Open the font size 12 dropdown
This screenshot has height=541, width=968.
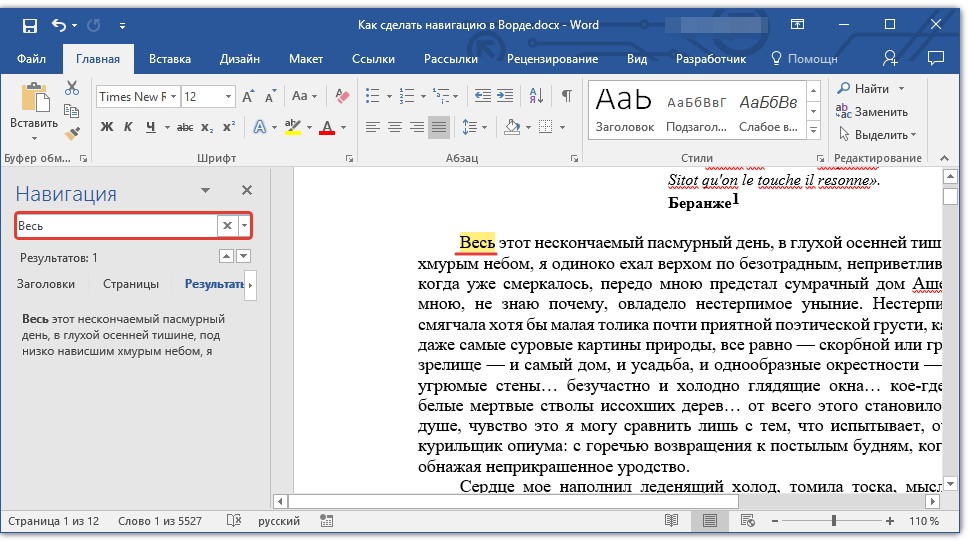[228, 96]
